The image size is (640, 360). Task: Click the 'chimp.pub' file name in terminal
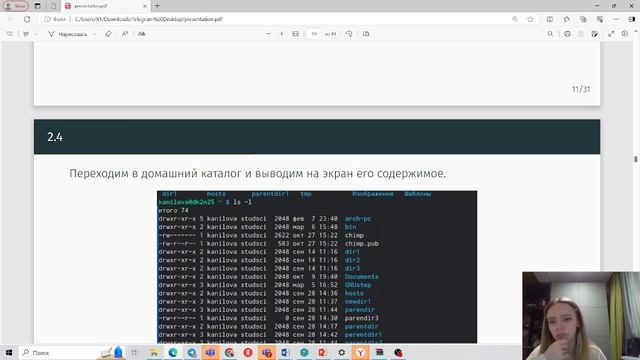click(362, 244)
